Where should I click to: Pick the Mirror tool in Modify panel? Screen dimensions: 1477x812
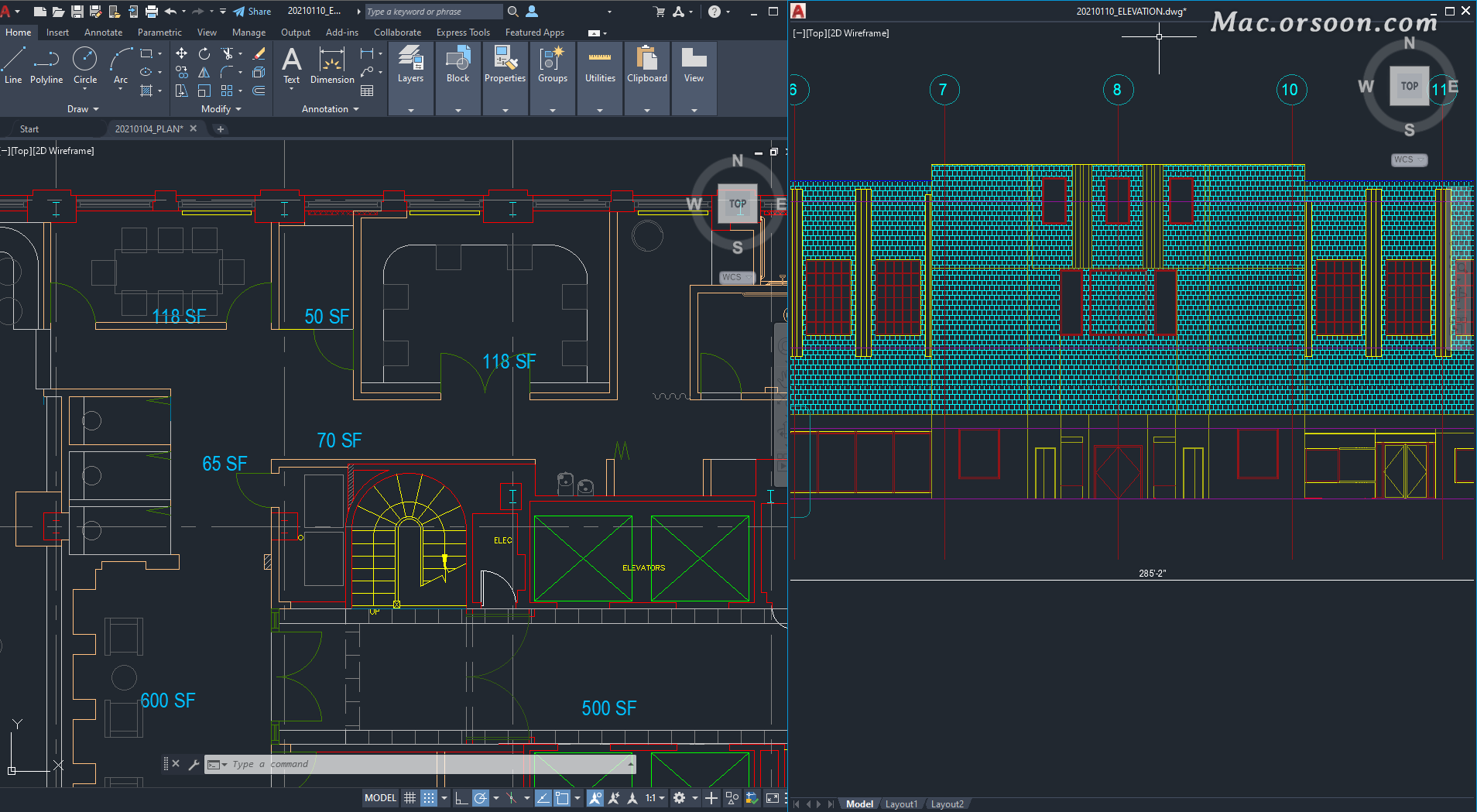coord(204,72)
